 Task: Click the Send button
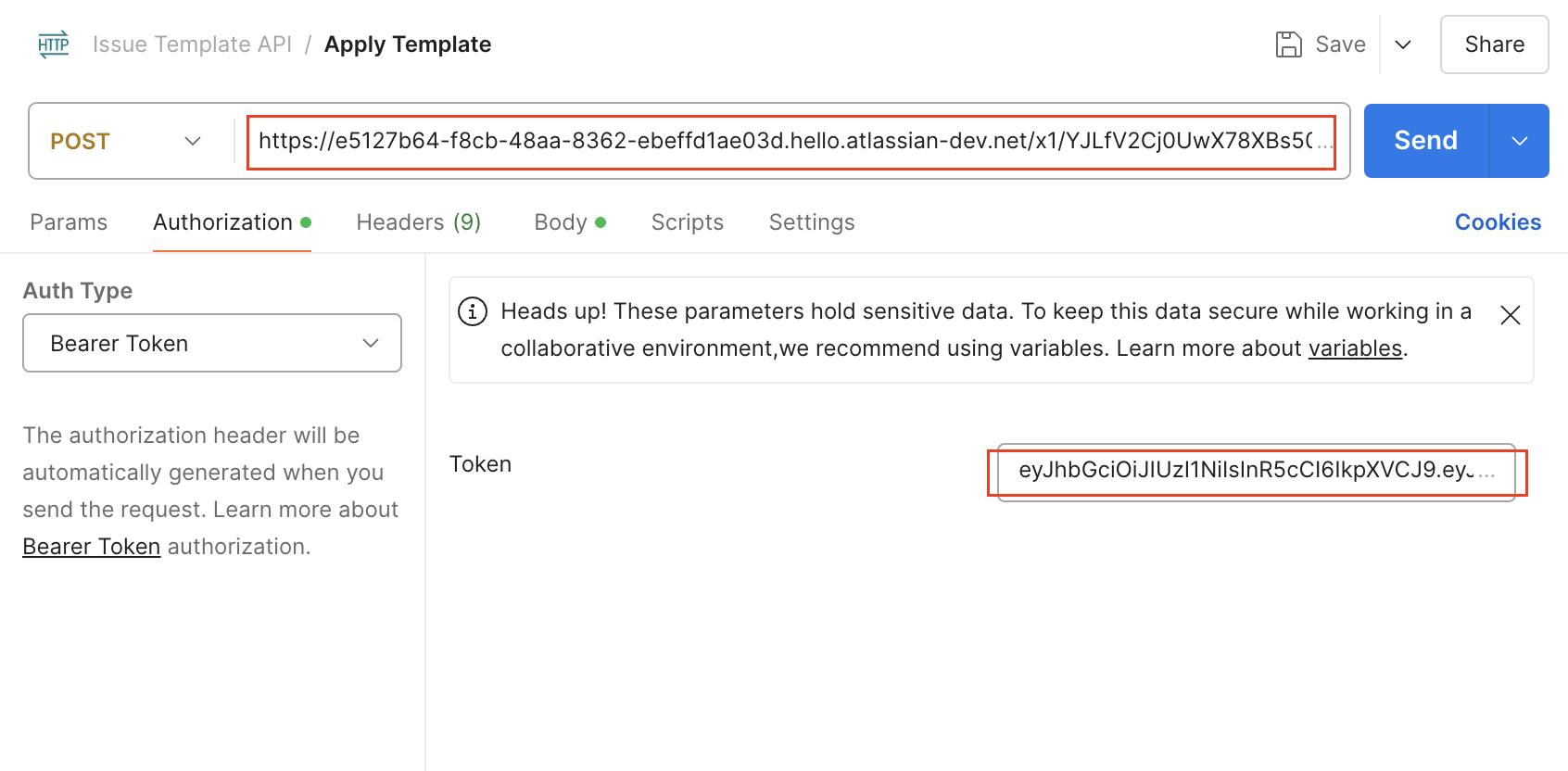point(1425,141)
